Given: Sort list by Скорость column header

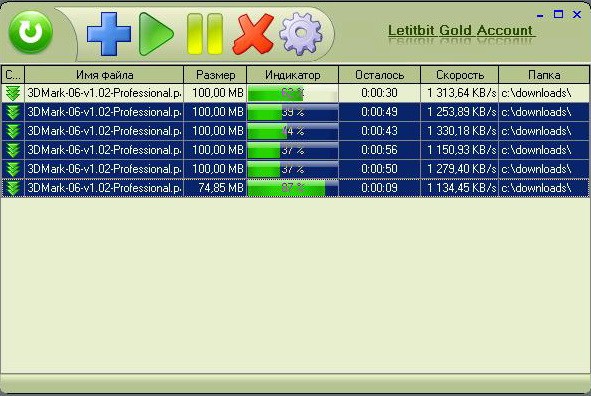Looking at the screenshot, I should click(460, 75).
